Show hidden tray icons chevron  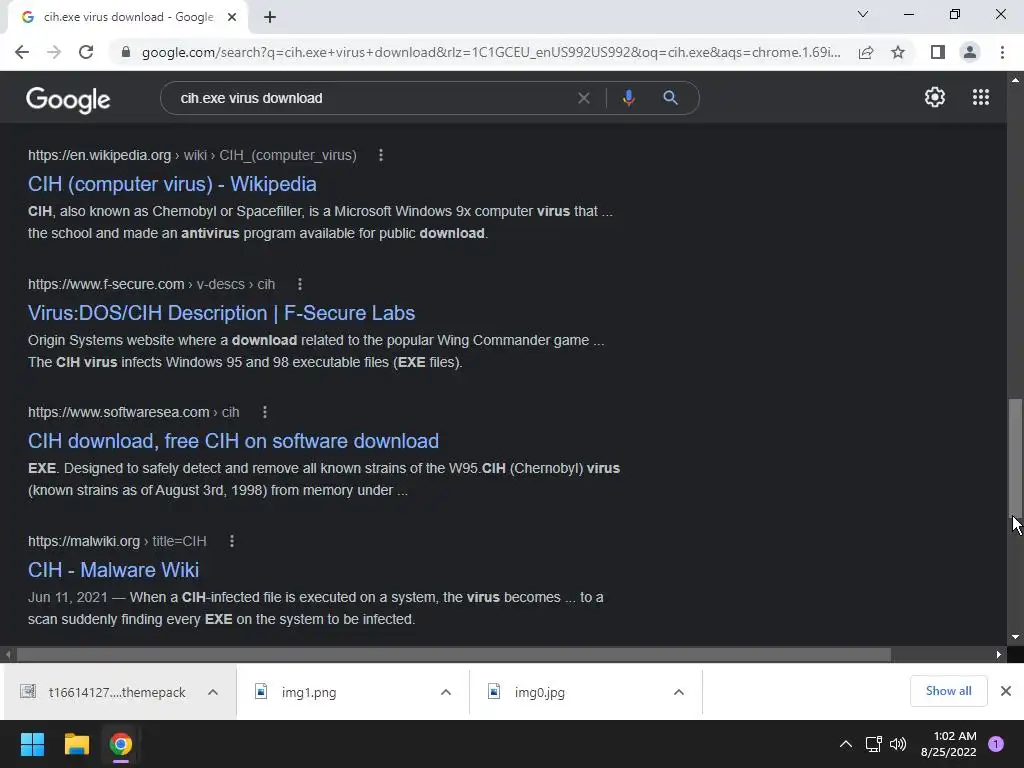[x=846, y=744]
